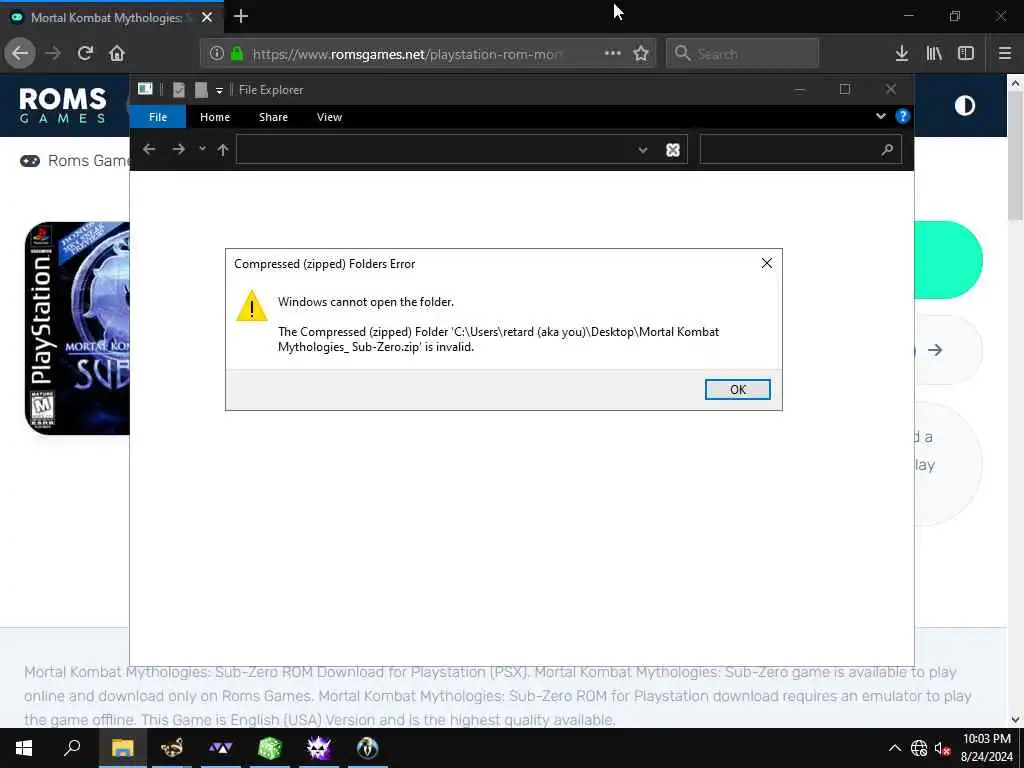
Task: Close the Mortal Kombat Mythologies browser tab
Action: tap(207, 18)
